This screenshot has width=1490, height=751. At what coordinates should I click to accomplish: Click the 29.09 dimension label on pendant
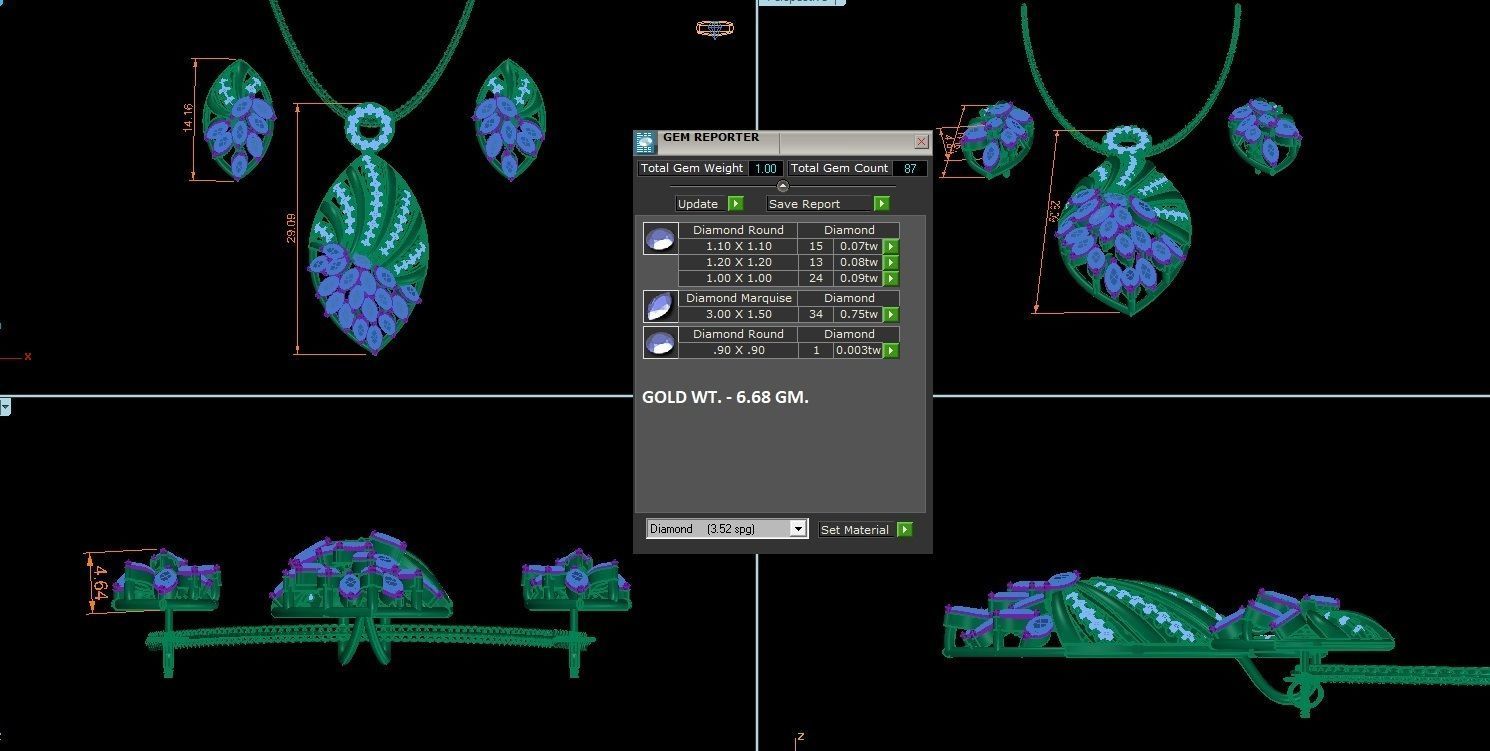291,228
